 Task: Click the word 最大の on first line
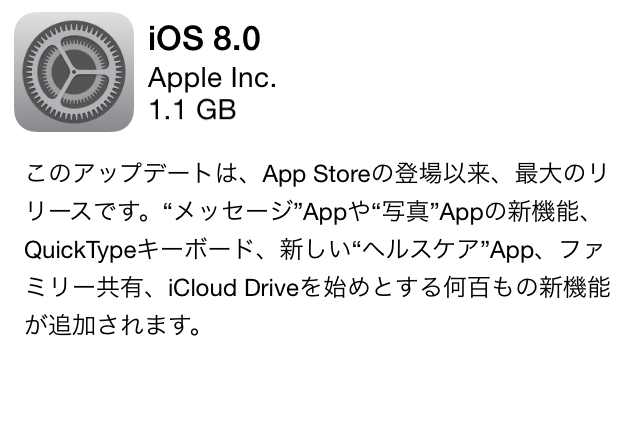[x=550, y=173]
